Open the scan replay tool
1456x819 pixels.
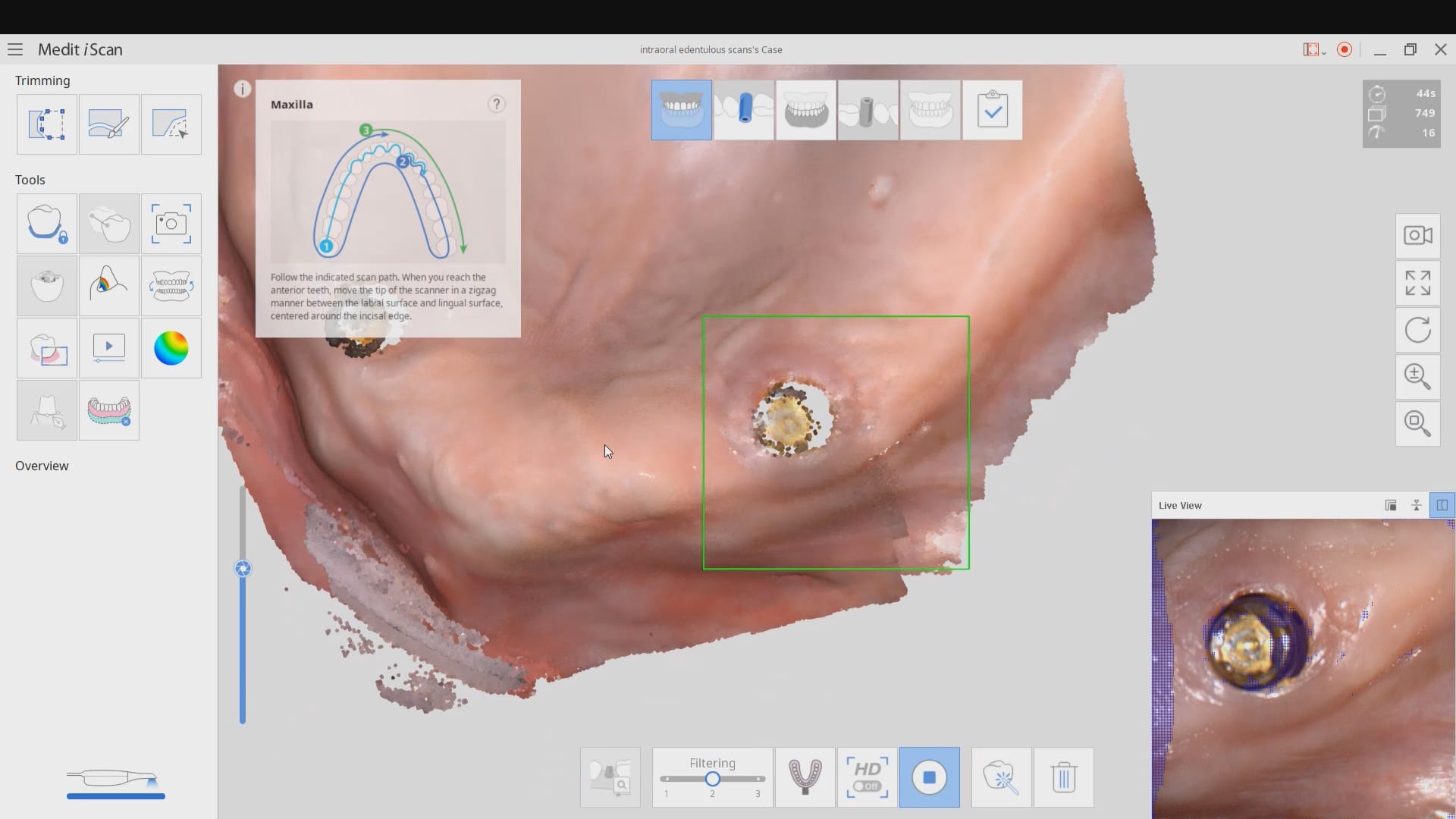[109, 348]
